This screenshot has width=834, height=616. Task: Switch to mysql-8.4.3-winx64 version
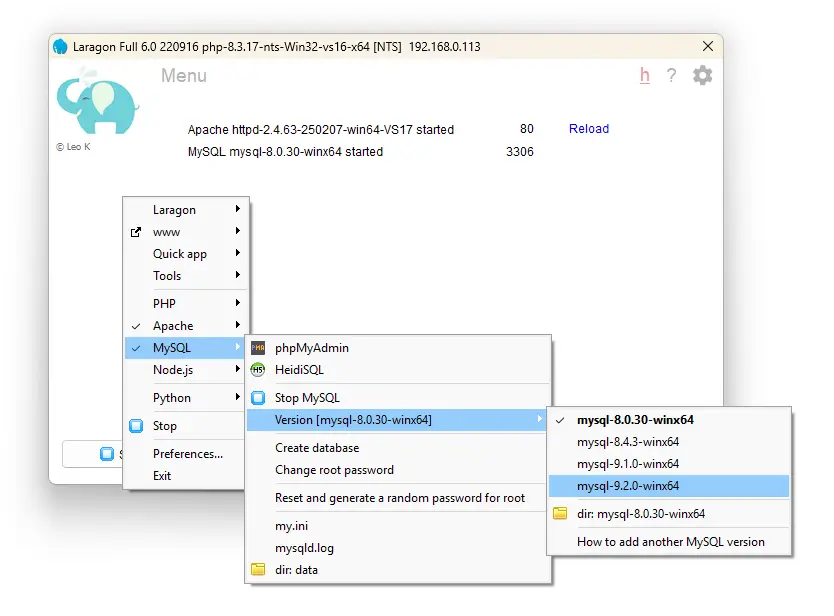click(669, 442)
